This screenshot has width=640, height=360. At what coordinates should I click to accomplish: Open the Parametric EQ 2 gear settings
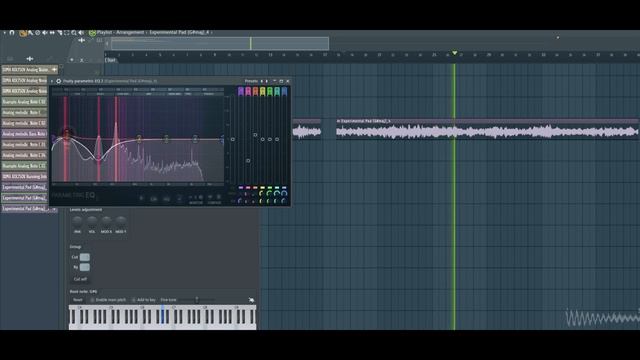[x=59, y=81]
